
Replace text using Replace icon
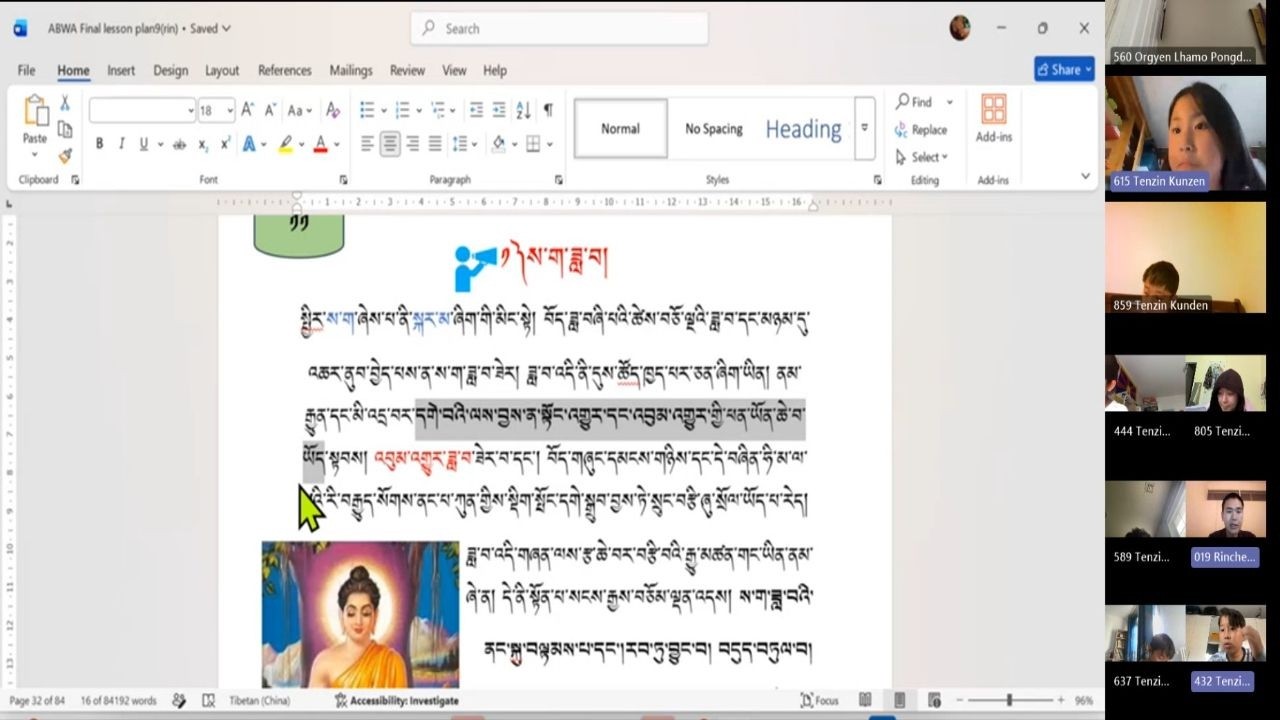point(921,130)
